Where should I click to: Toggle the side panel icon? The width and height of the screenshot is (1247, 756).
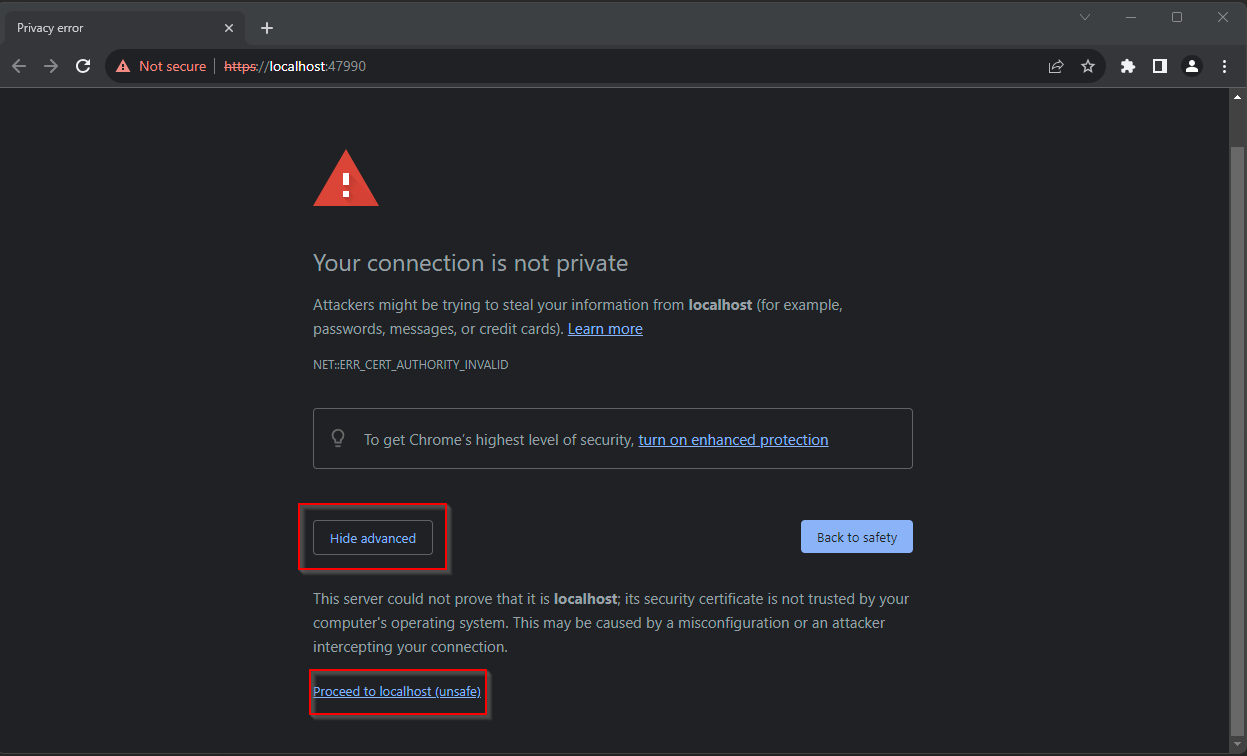click(x=1160, y=66)
